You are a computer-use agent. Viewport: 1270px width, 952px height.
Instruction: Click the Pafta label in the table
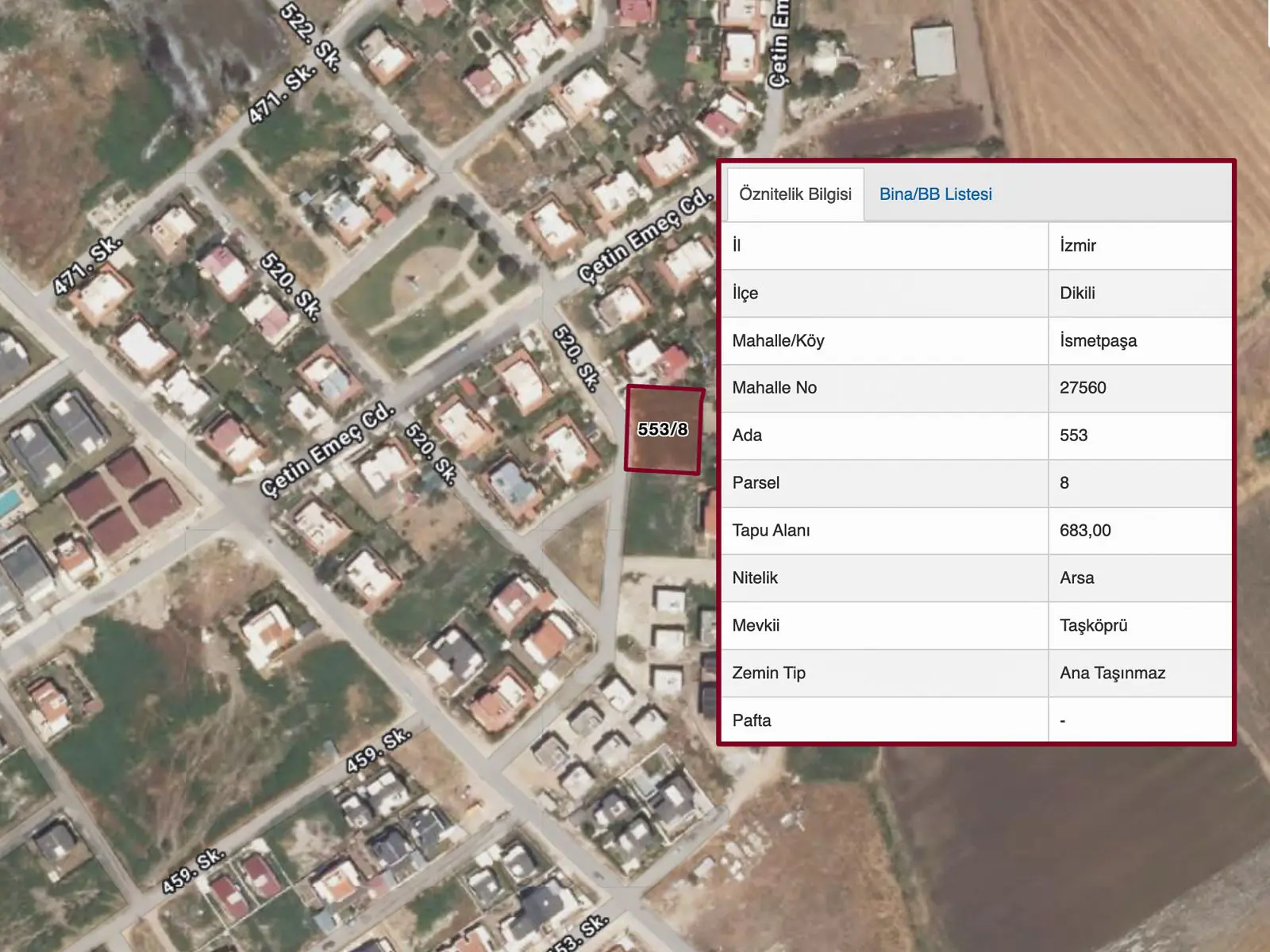pos(751,720)
